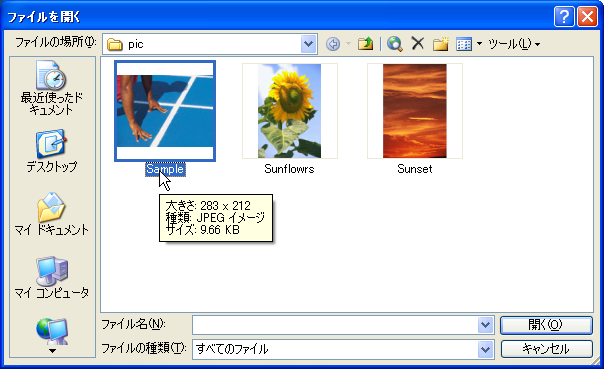This screenshot has width=604, height=369.
Task: Close the ファイルを開く dialog
Action: point(587,17)
